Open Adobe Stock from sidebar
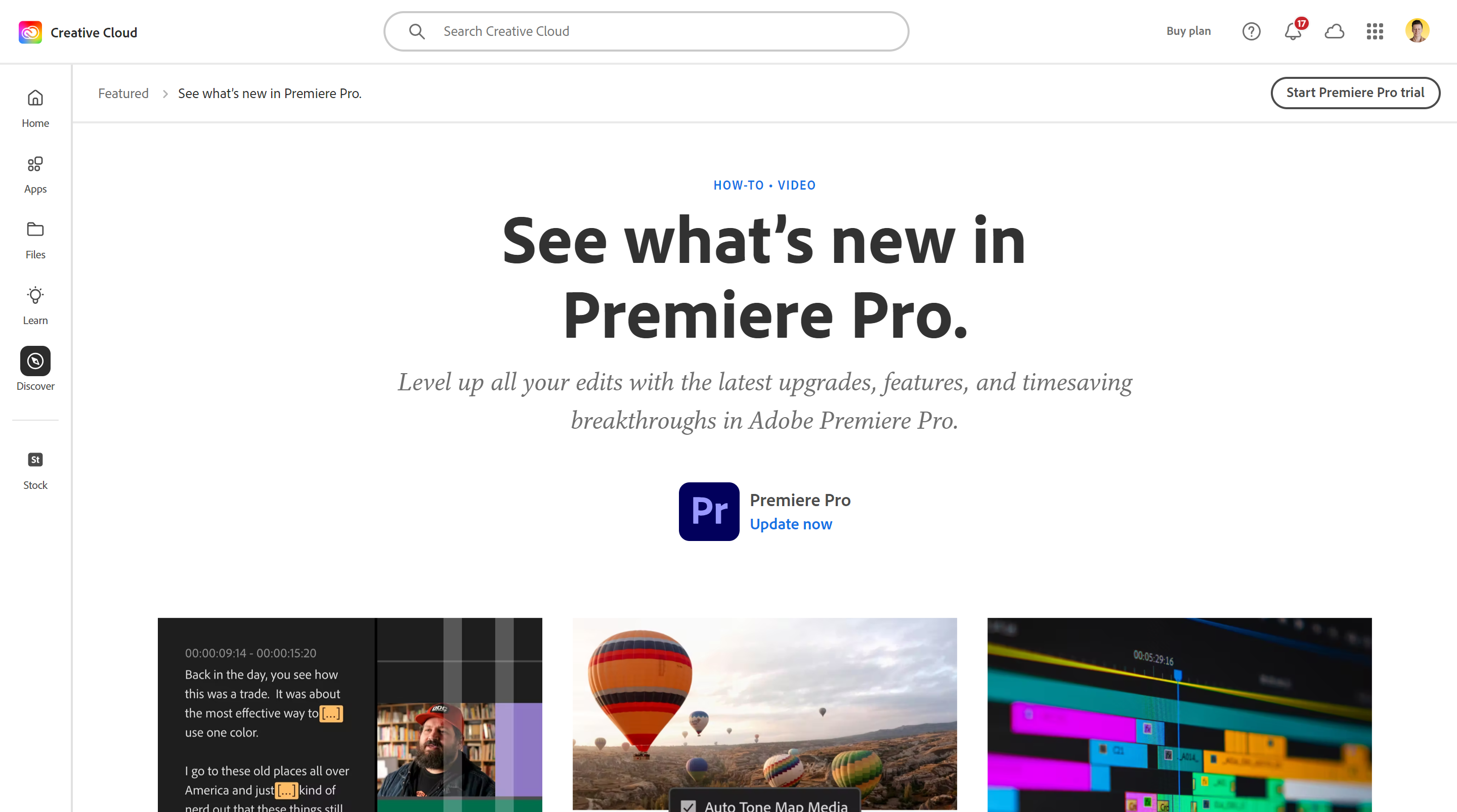1457x812 pixels. pyautogui.click(x=35, y=470)
